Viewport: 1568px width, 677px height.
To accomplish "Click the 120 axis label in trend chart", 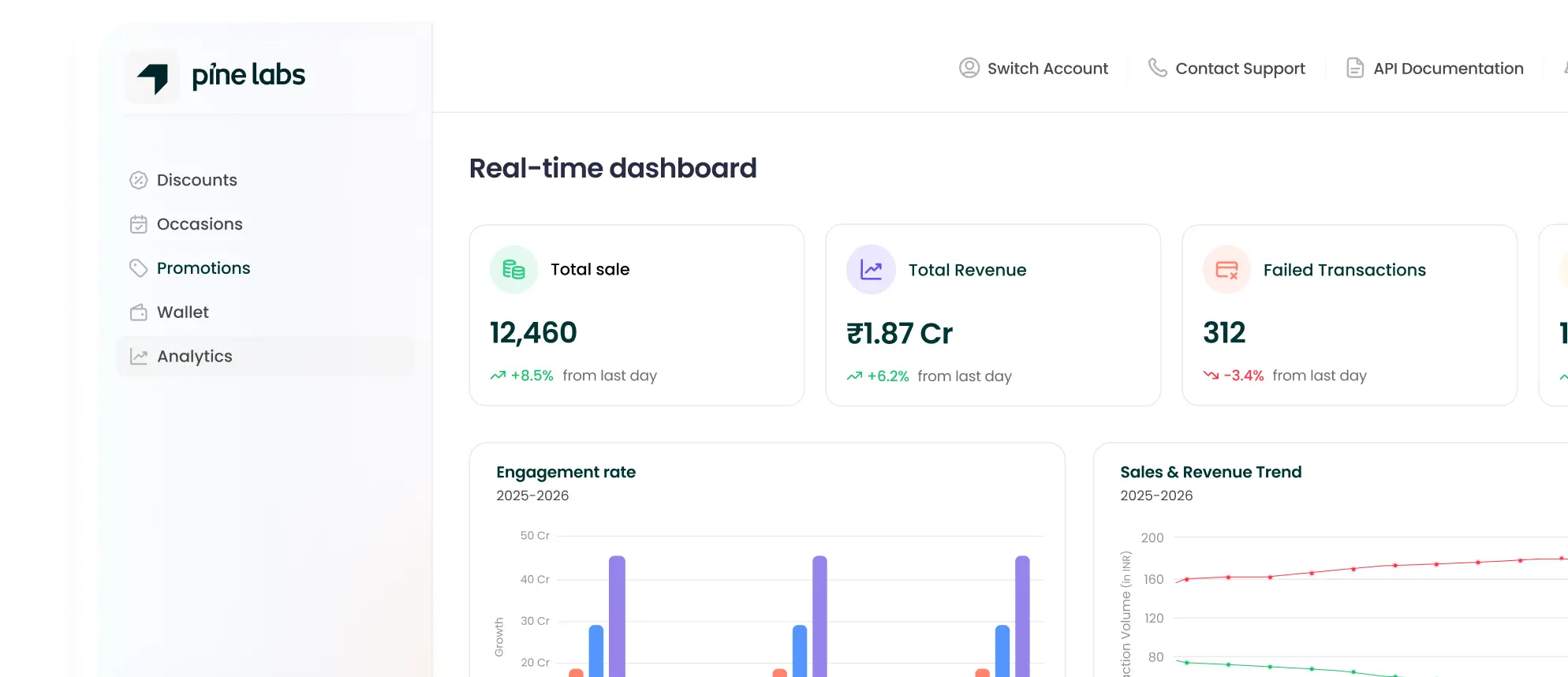I will point(1154,618).
